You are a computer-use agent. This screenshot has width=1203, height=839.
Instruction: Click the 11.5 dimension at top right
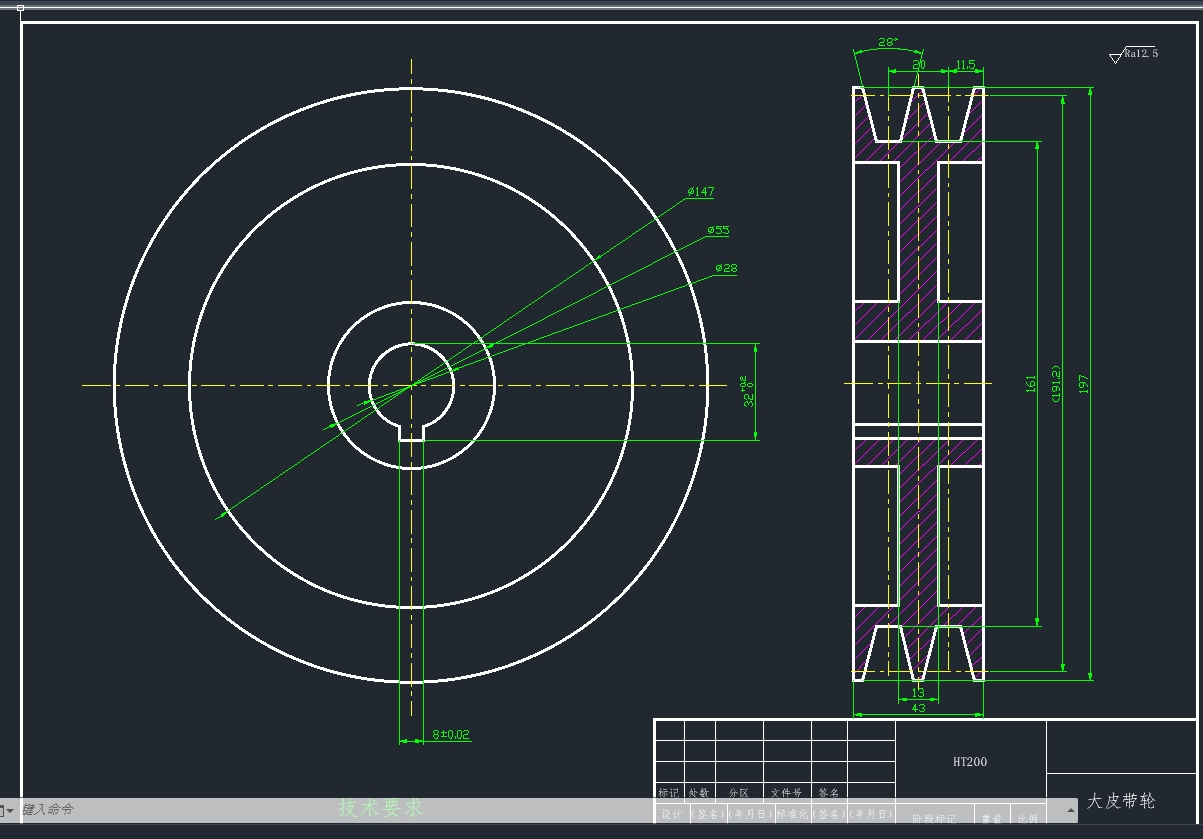pos(965,65)
